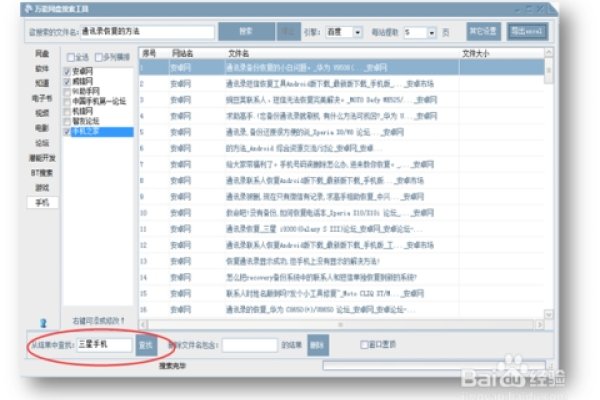Viewport: 600px width, 400px height.
Task: Check the 智友论坛 site checkbox
Action: click(x=67, y=121)
